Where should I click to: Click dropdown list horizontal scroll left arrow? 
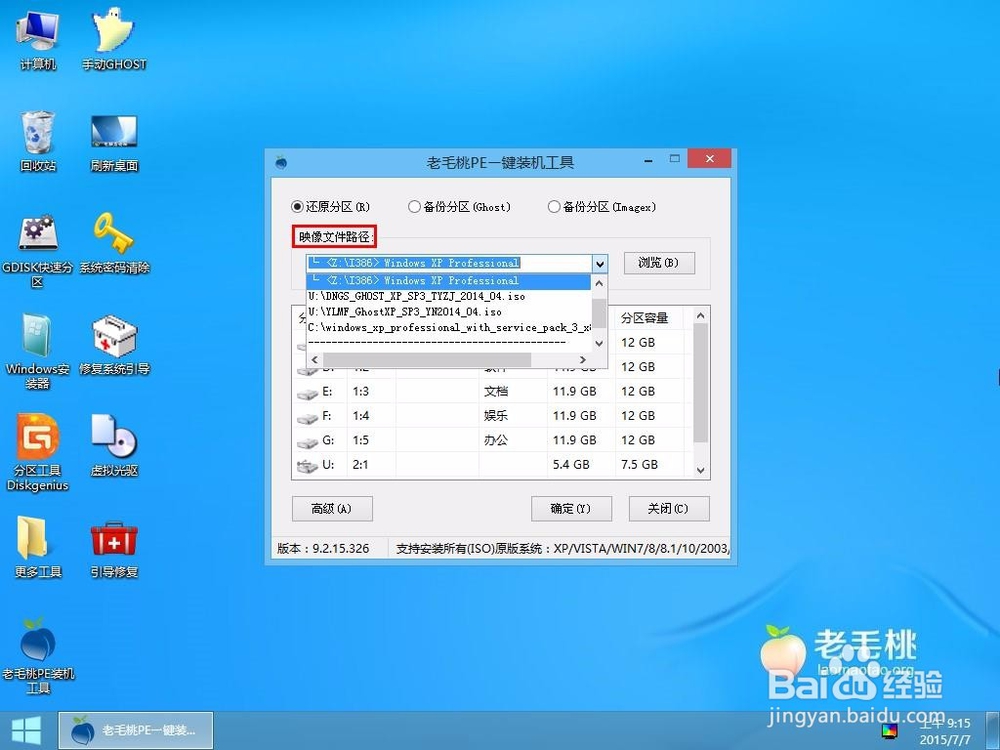tap(314, 360)
